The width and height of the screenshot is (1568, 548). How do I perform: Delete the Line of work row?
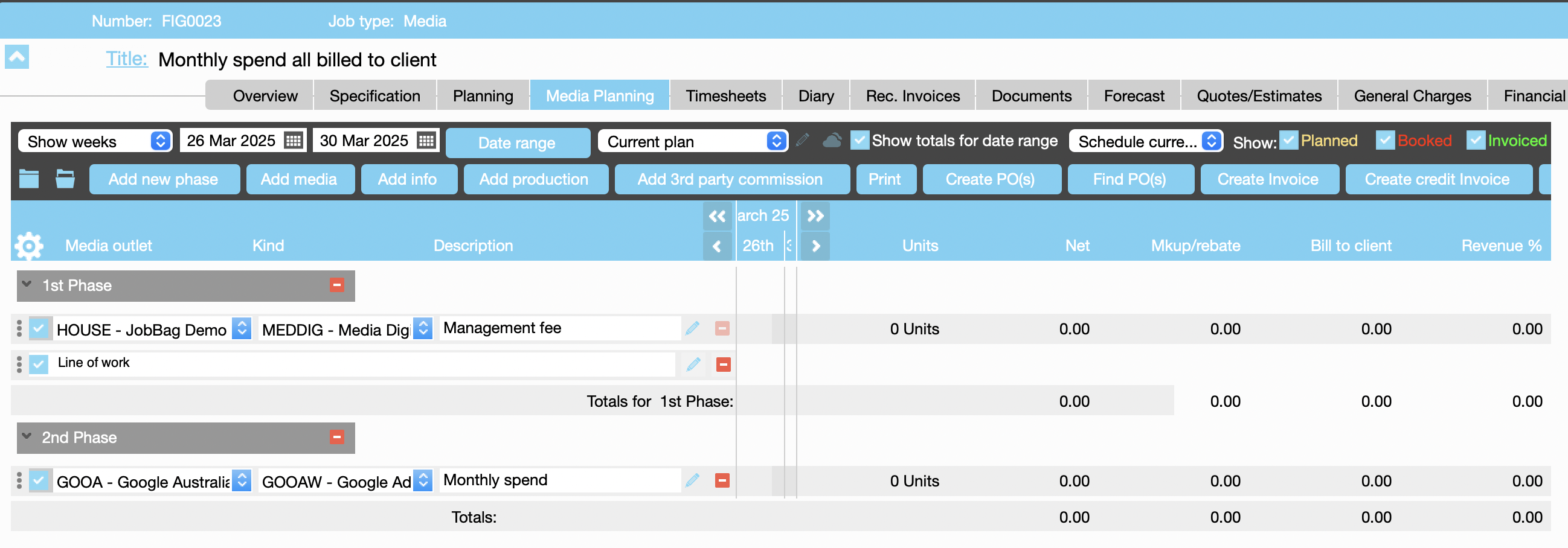[x=723, y=365]
